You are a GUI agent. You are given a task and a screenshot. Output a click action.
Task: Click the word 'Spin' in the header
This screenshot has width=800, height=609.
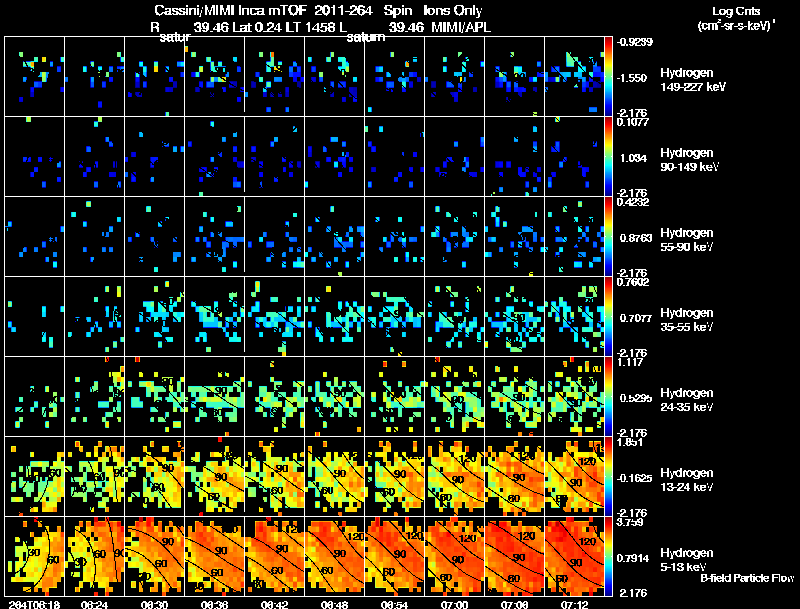click(x=397, y=11)
